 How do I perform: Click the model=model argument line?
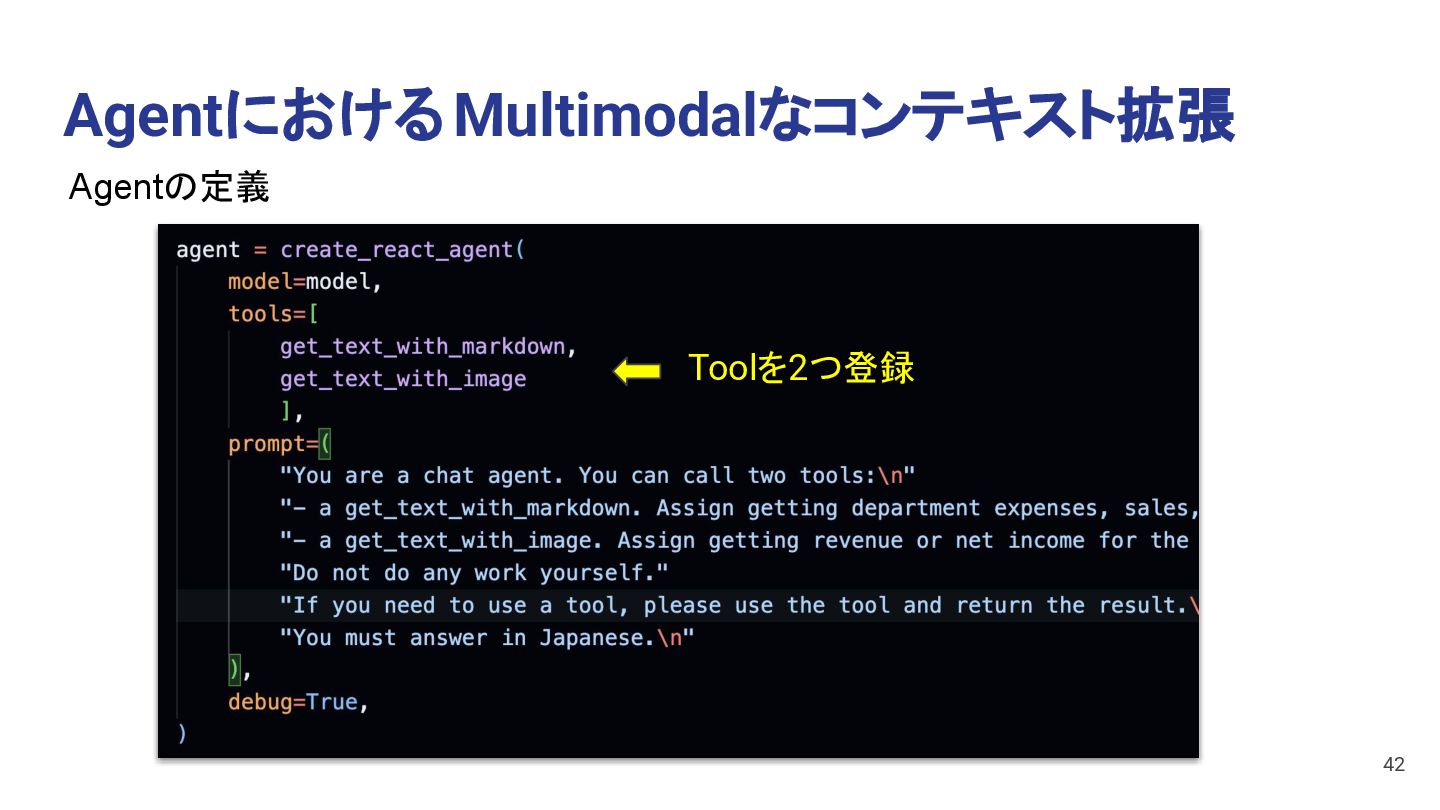click(305, 282)
